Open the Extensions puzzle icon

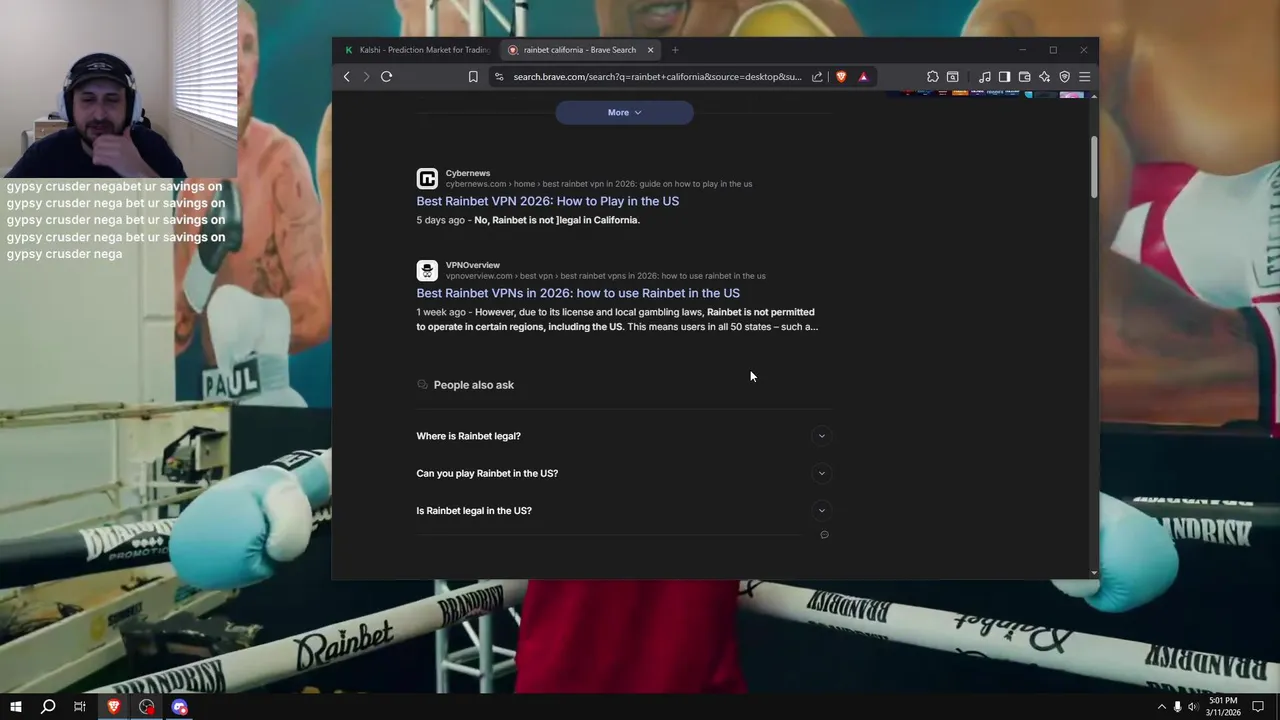click(933, 77)
